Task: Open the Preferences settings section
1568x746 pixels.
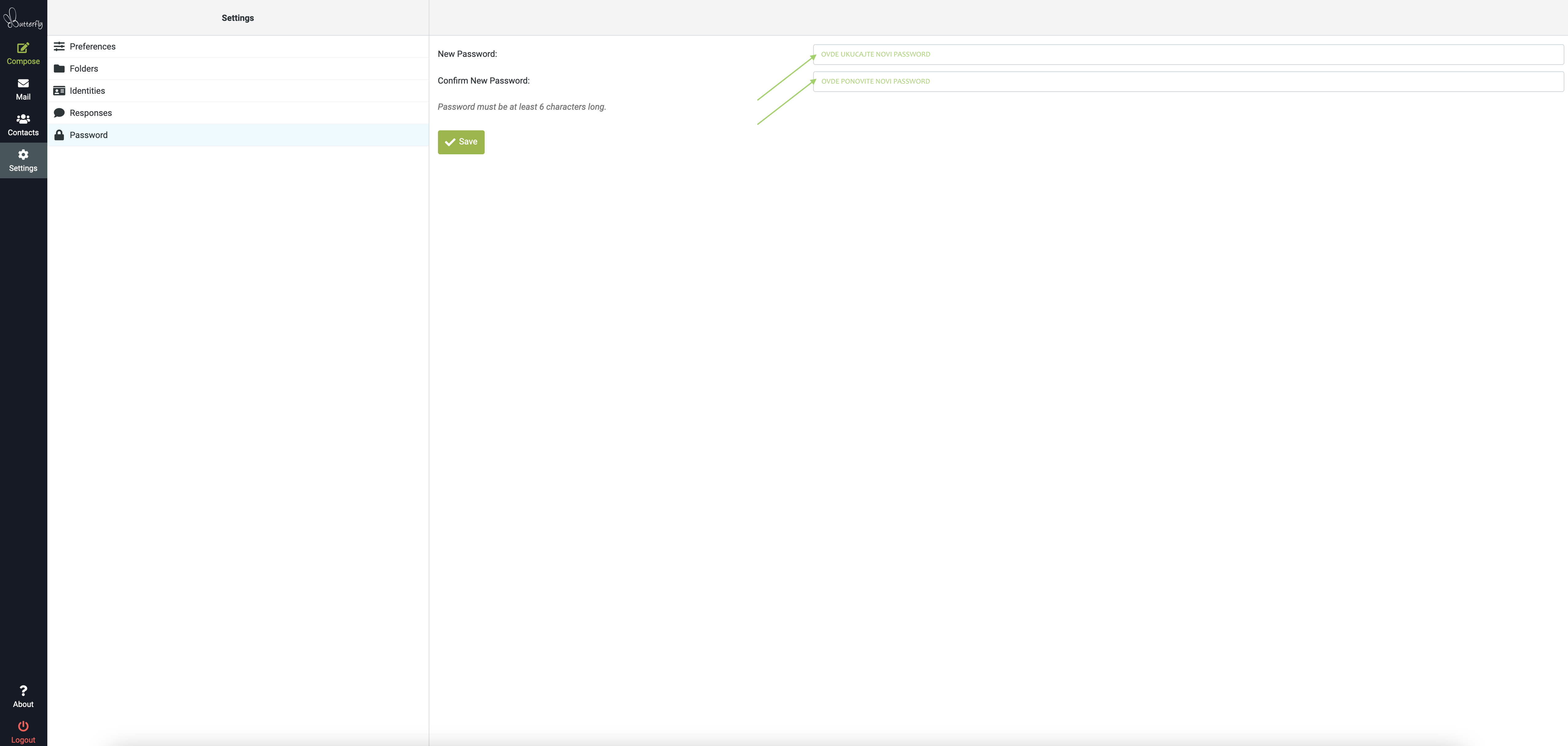Action: click(93, 46)
